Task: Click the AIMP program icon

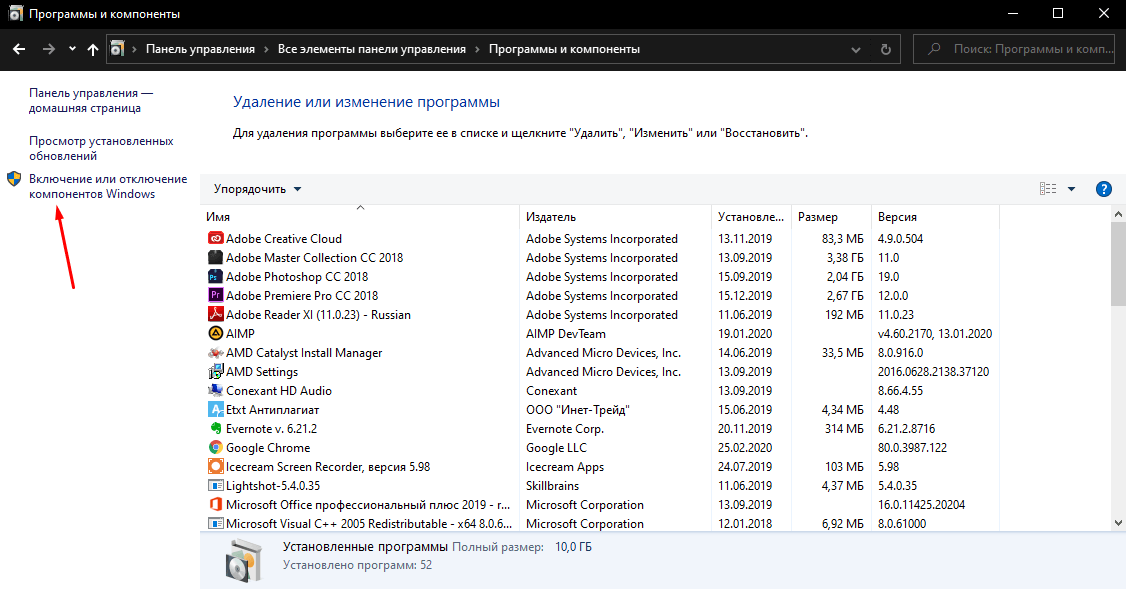Action: click(x=215, y=333)
